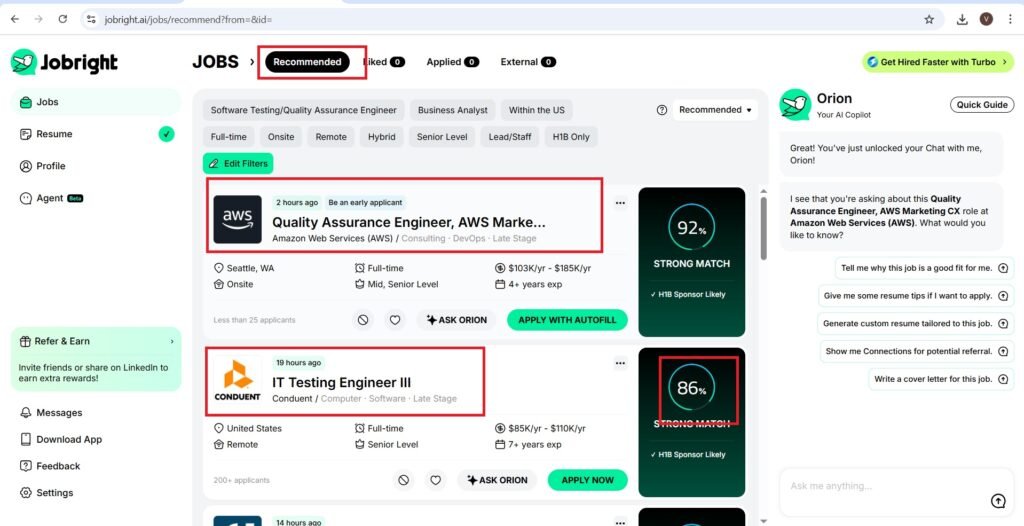This screenshot has height=526, width=1024.
Task: Open the Chrome three-dot menu
Action: [x=1010, y=19]
